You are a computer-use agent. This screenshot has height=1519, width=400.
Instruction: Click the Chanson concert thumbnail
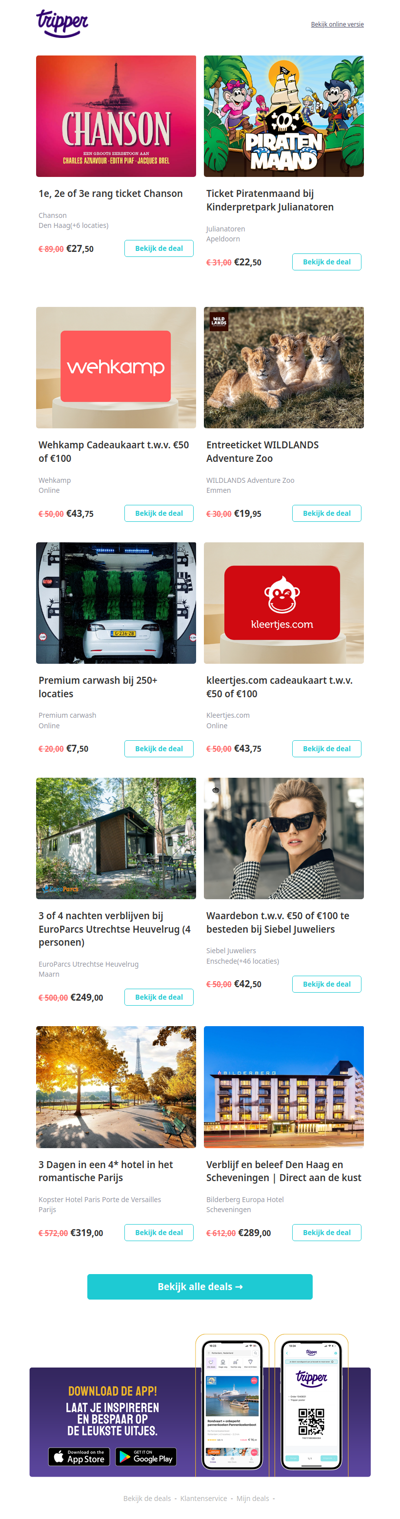(x=116, y=116)
